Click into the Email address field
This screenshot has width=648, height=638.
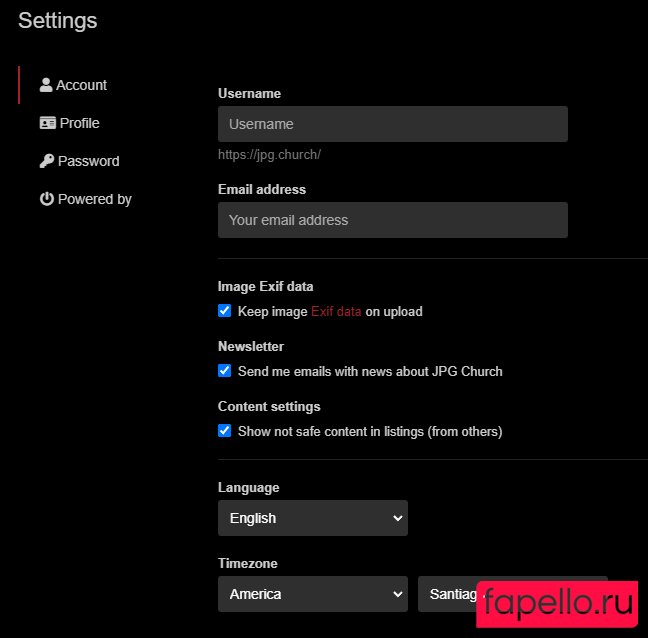(x=392, y=220)
